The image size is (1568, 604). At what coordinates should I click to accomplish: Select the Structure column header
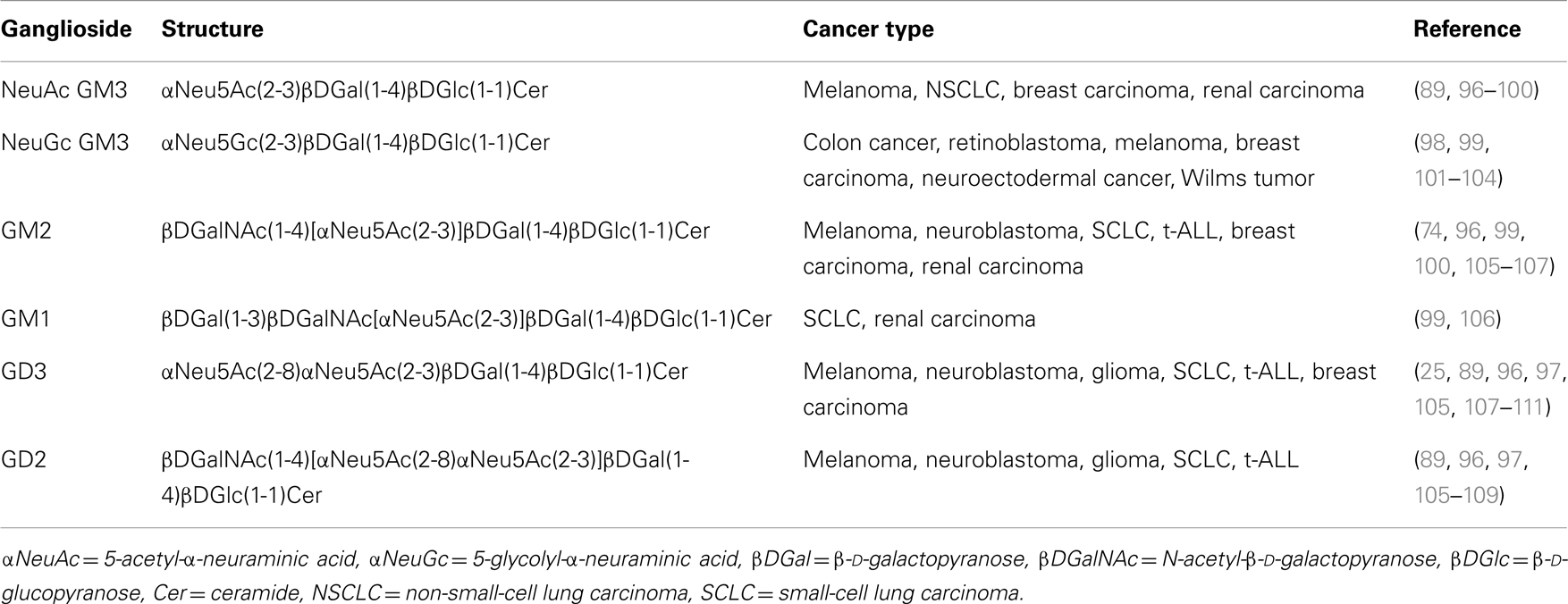[212, 29]
